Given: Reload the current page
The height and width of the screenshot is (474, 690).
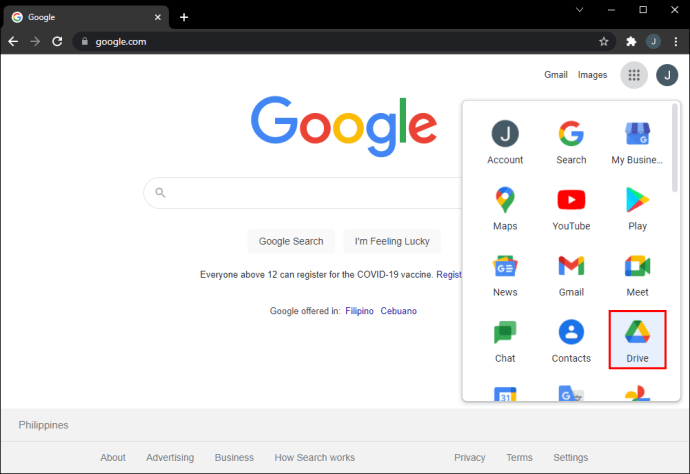Looking at the screenshot, I should click(x=57, y=41).
